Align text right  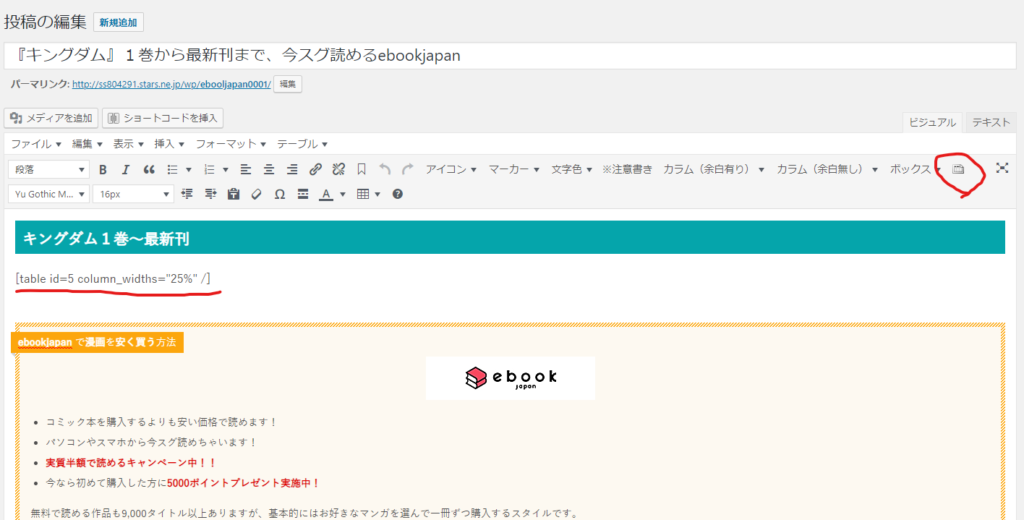click(292, 170)
